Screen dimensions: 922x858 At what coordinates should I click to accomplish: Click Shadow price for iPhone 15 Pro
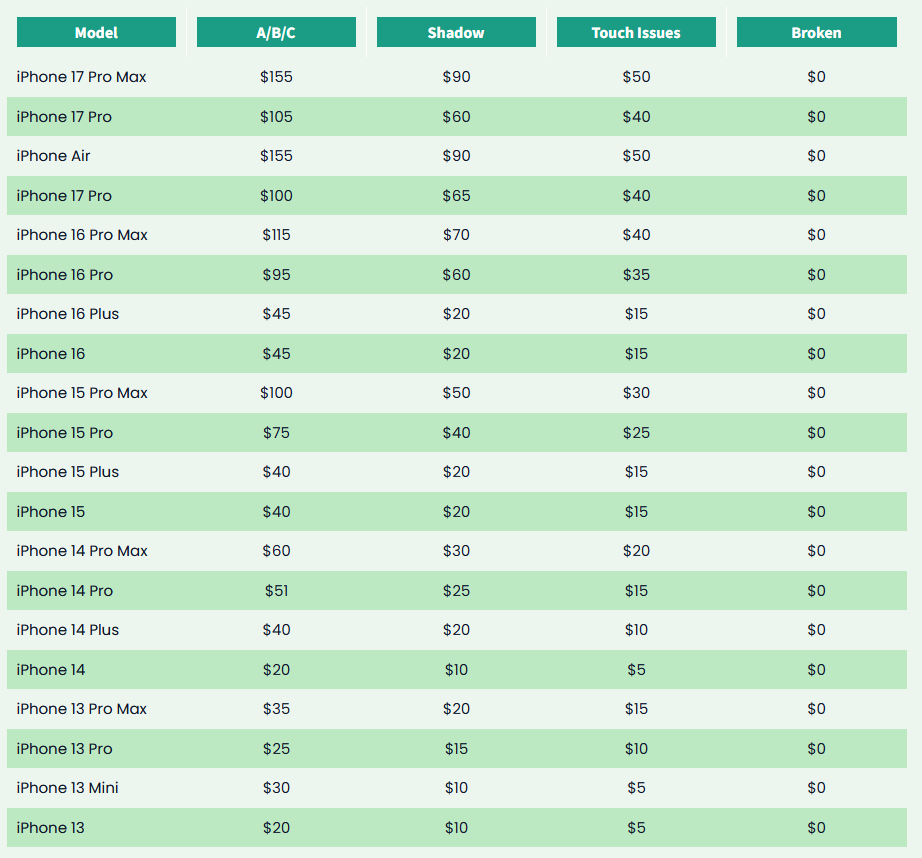(456, 433)
